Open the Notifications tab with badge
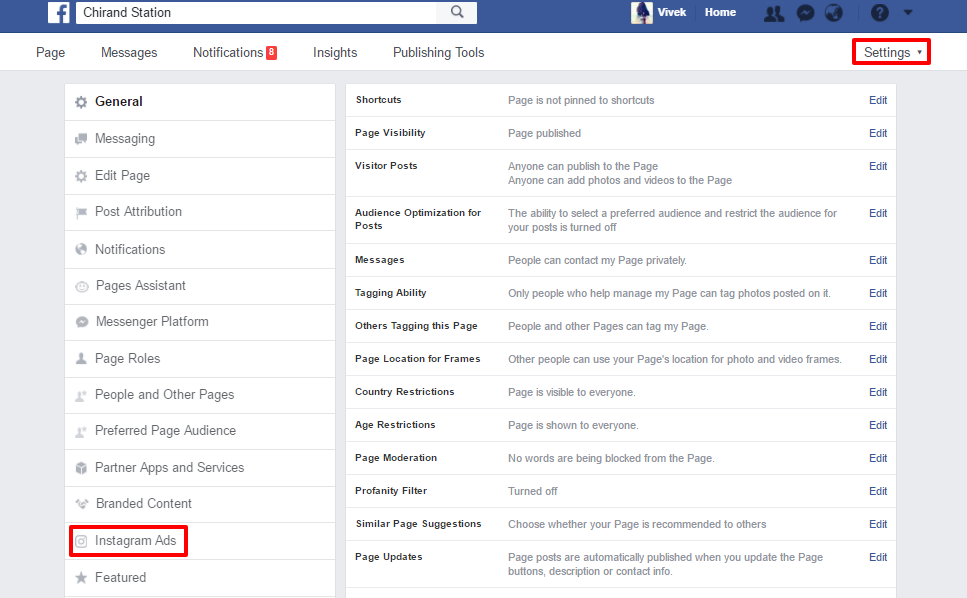The width and height of the screenshot is (967, 598). pos(235,52)
